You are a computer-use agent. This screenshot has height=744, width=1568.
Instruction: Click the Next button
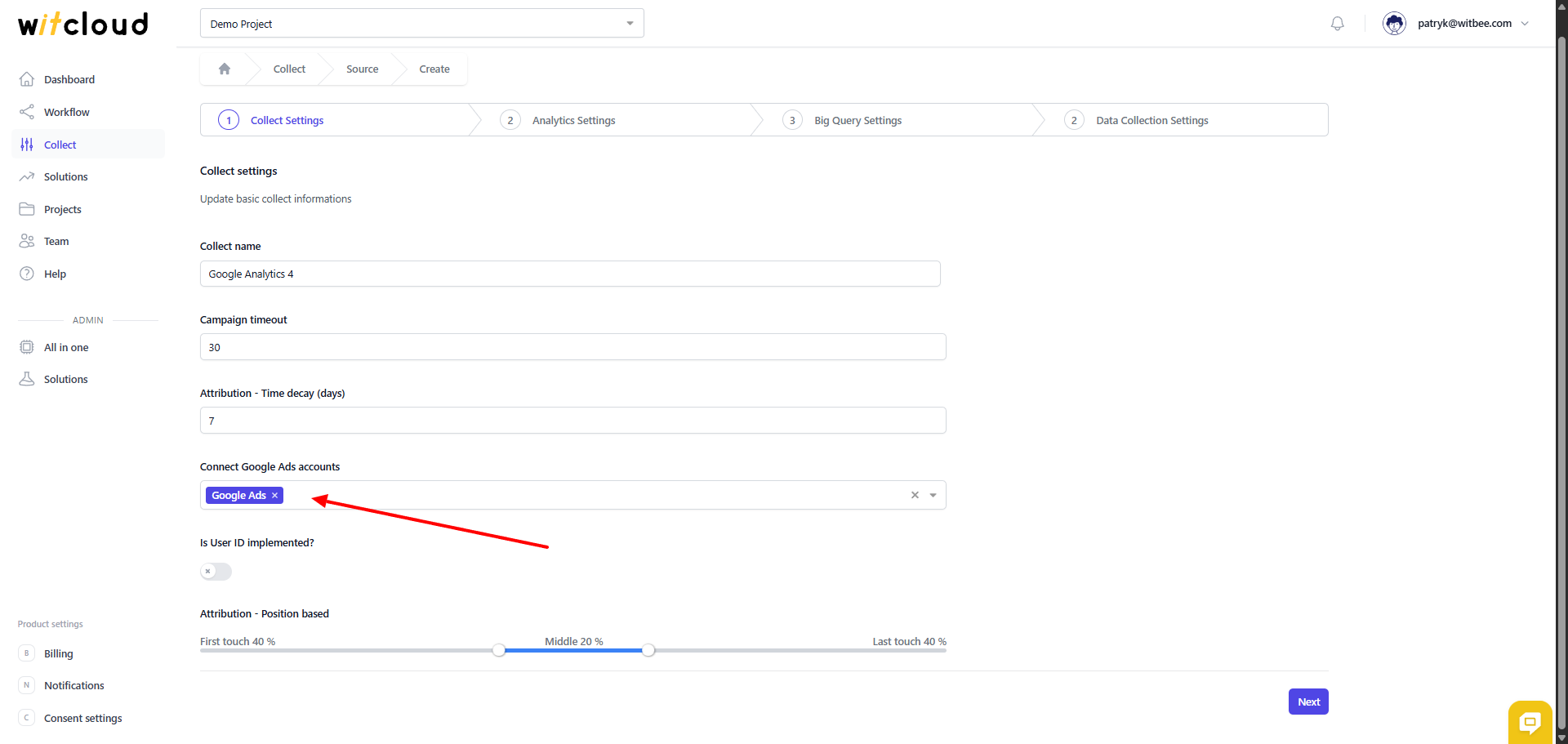pos(1307,702)
